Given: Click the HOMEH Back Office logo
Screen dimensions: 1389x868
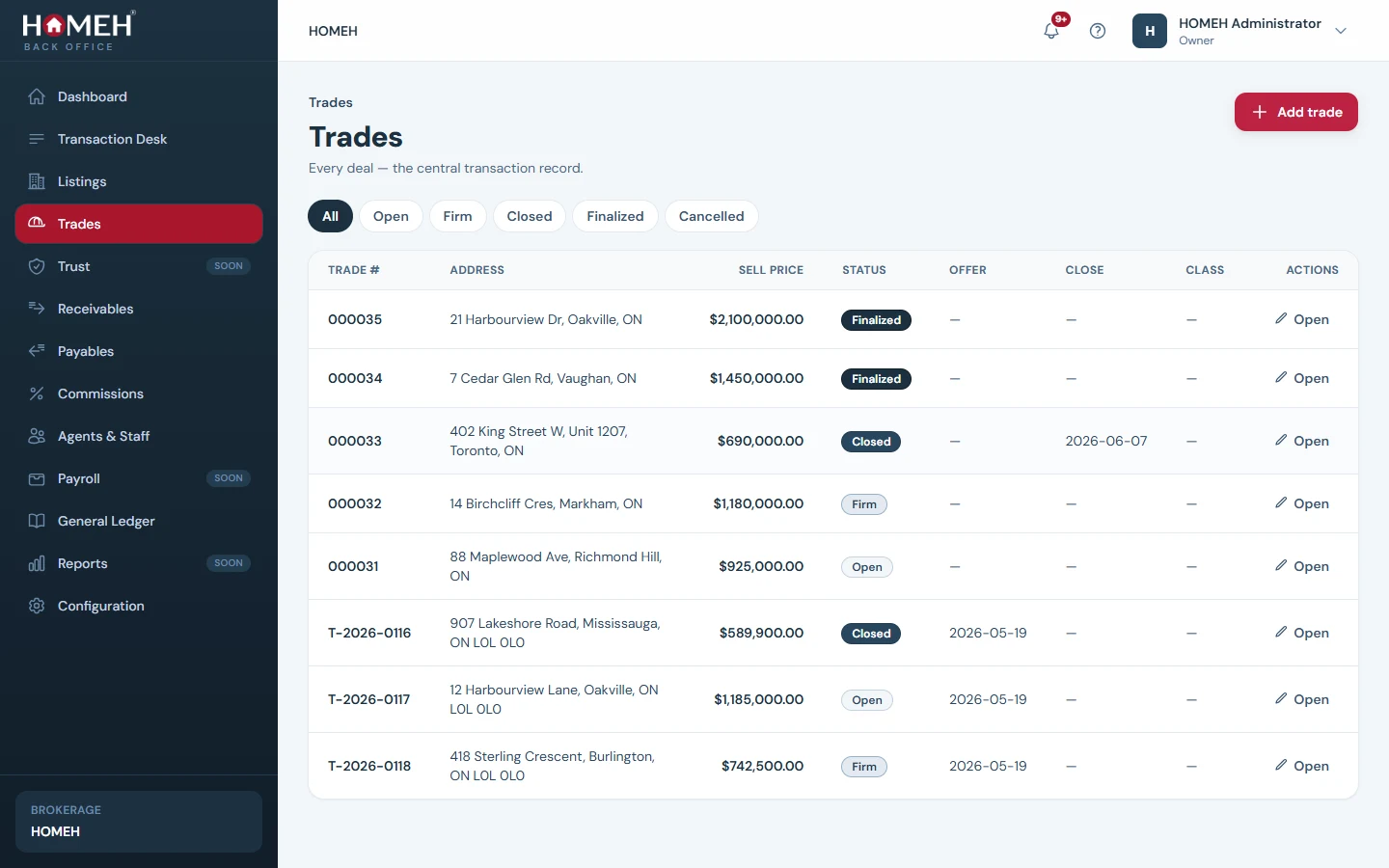Looking at the screenshot, I should pyautogui.click(x=79, y=31).
